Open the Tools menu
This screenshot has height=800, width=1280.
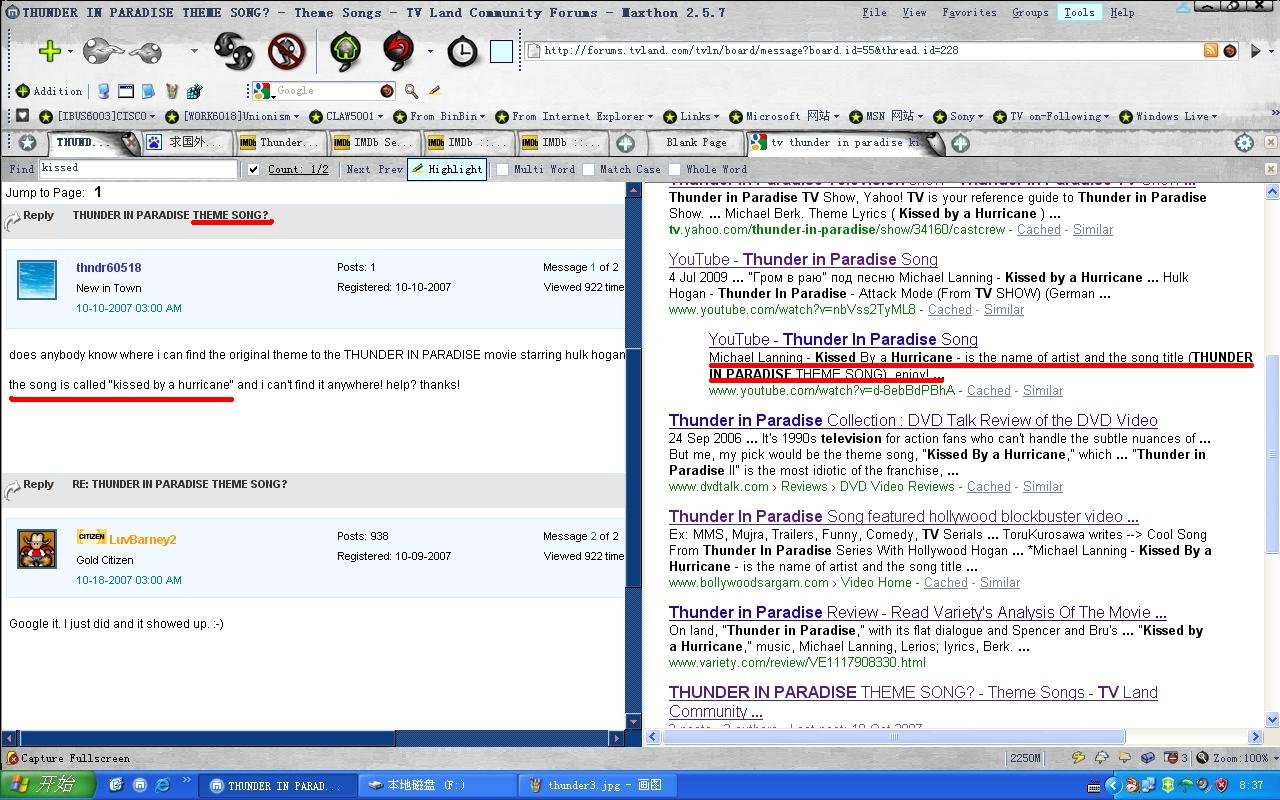[x=1078, y=13]
